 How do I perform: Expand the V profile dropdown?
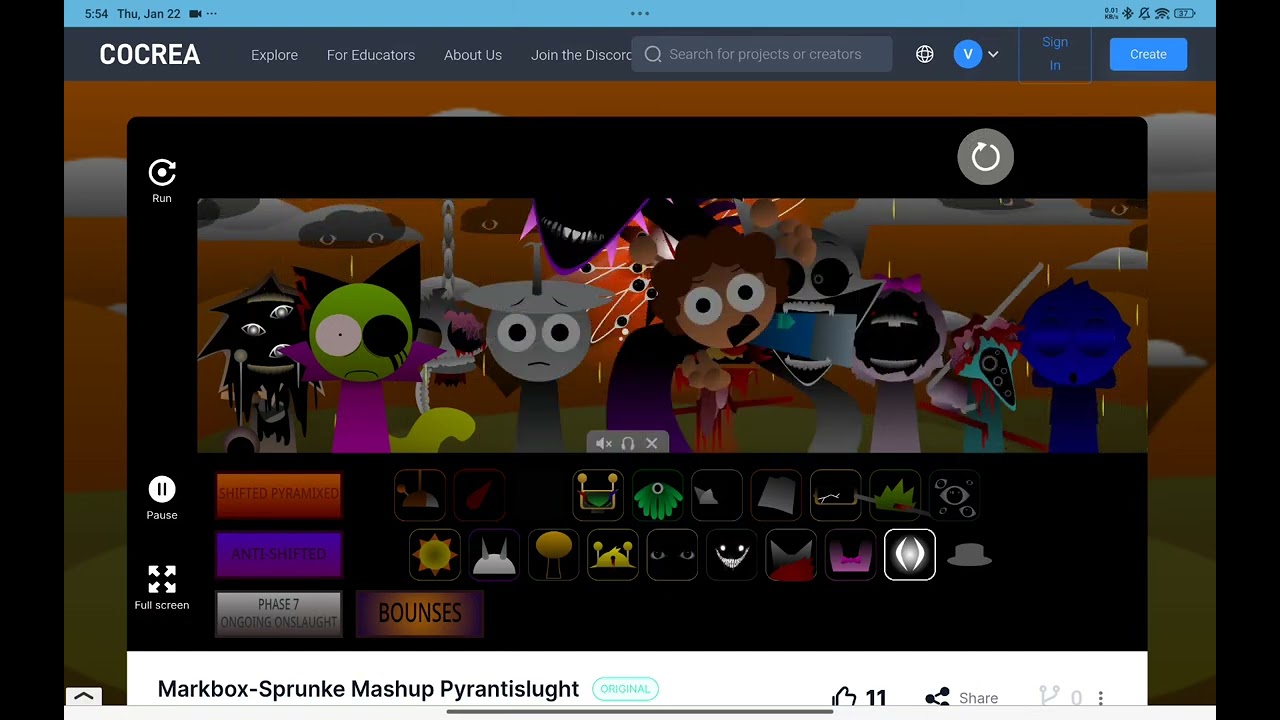tap(976, 54)
